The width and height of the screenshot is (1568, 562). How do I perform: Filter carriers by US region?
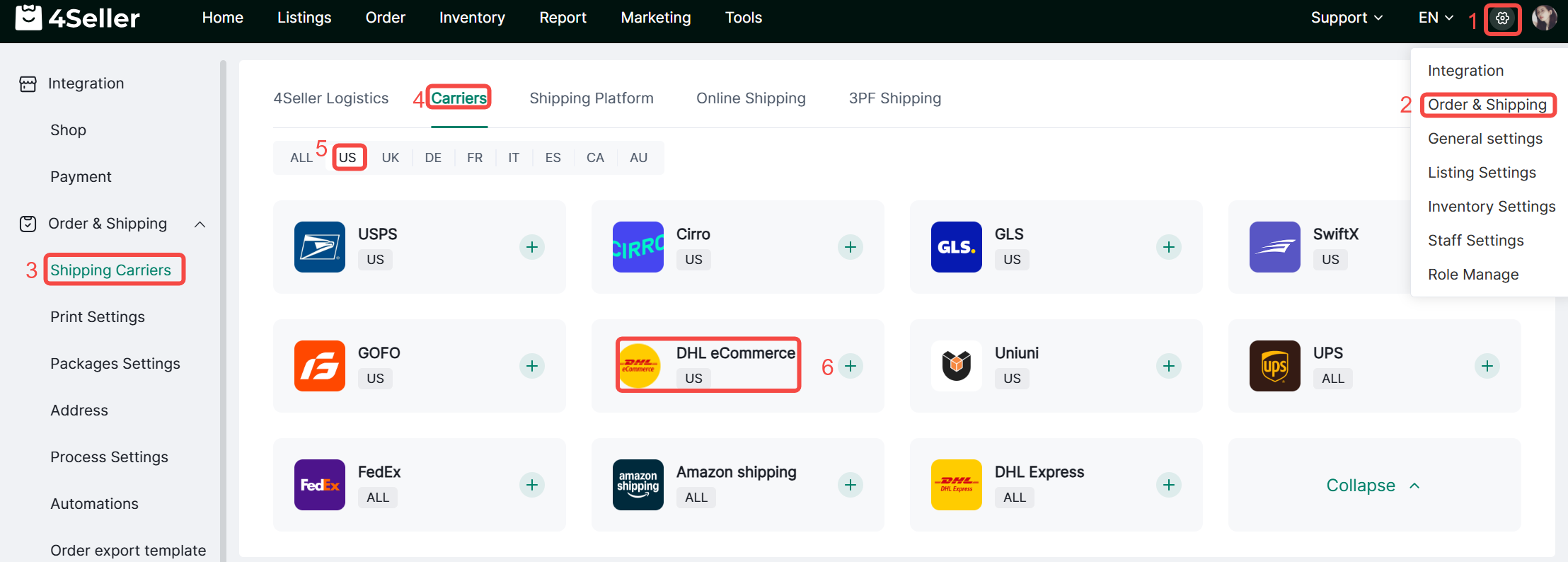pyautogui.click(x=347, y=158)
